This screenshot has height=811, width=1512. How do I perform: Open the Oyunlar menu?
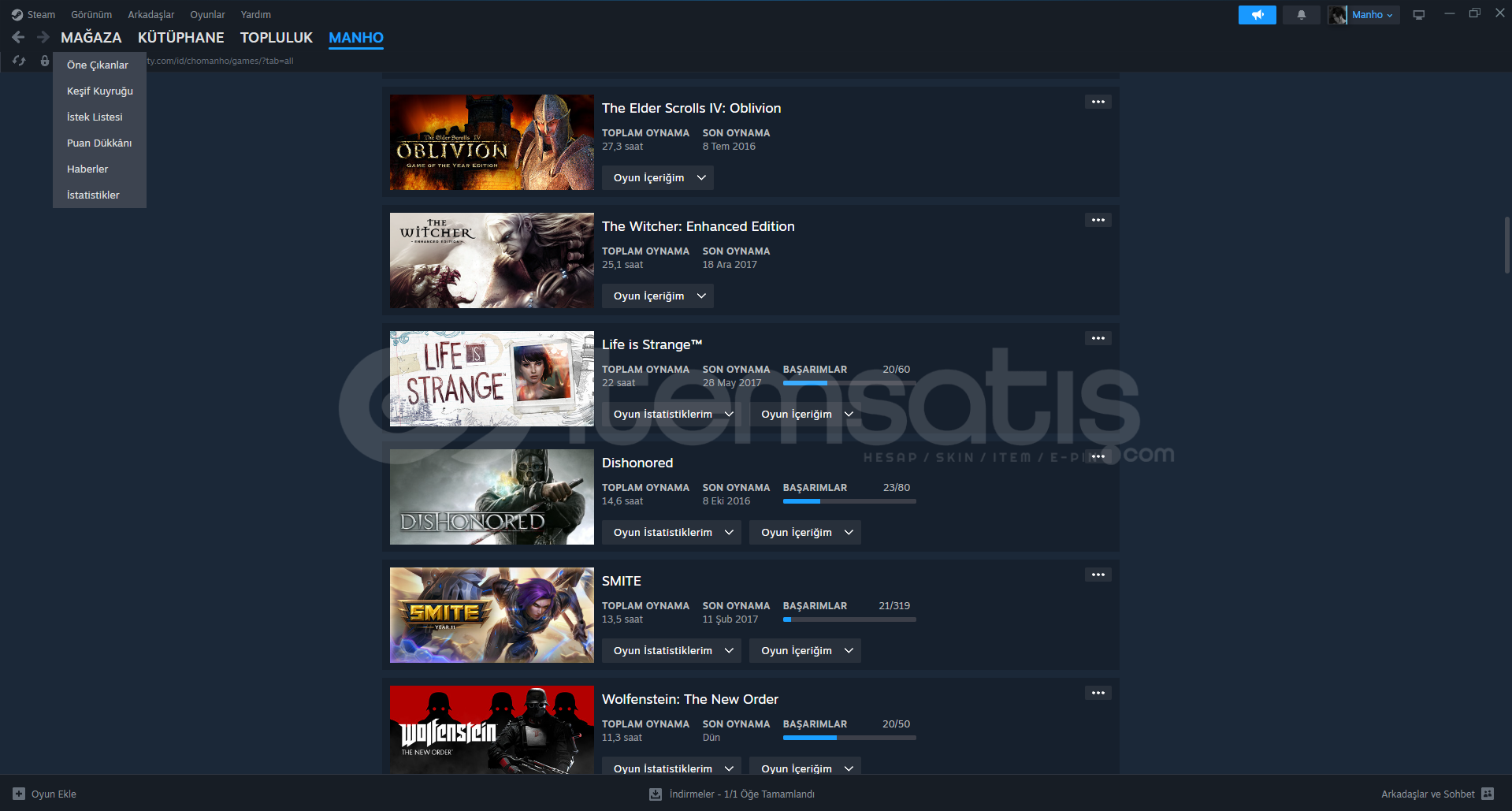[207, 14]
